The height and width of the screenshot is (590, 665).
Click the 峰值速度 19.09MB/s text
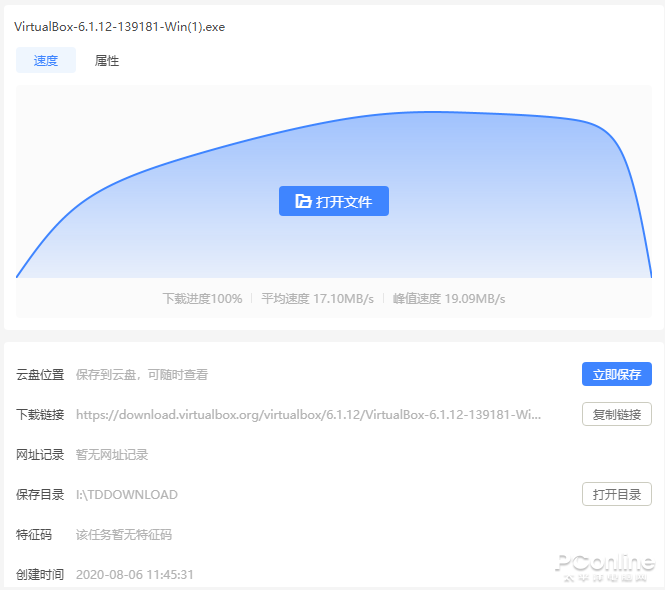[x=449, y=299]
